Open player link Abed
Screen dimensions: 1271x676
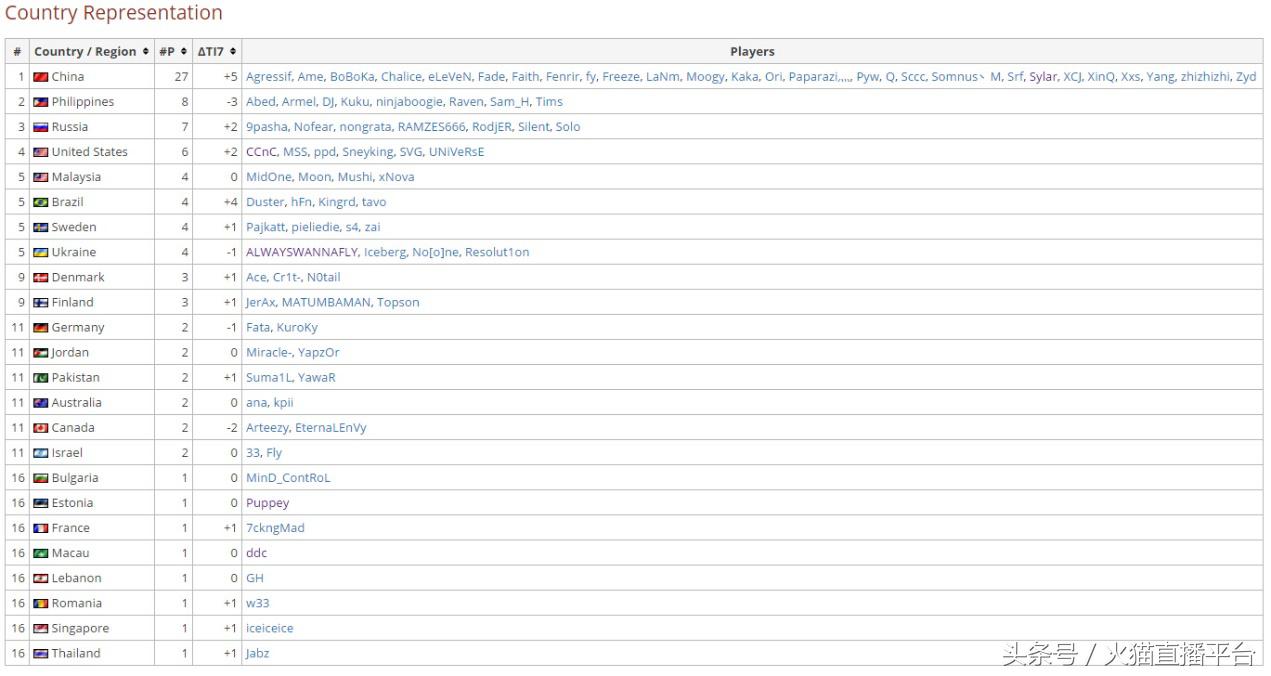coord(260,102)
